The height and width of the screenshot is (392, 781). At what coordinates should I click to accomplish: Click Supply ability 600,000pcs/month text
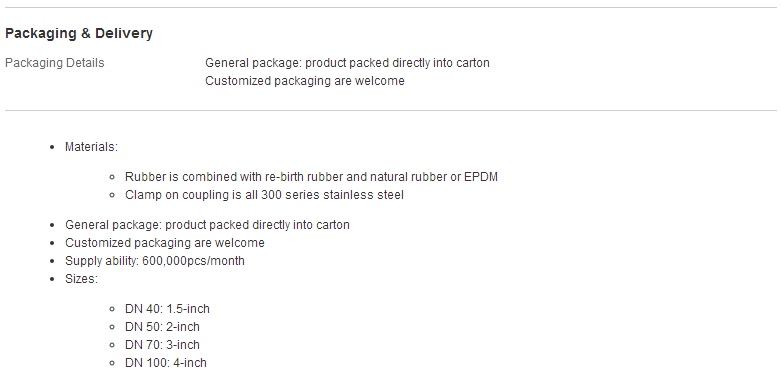tap(155, 261)
